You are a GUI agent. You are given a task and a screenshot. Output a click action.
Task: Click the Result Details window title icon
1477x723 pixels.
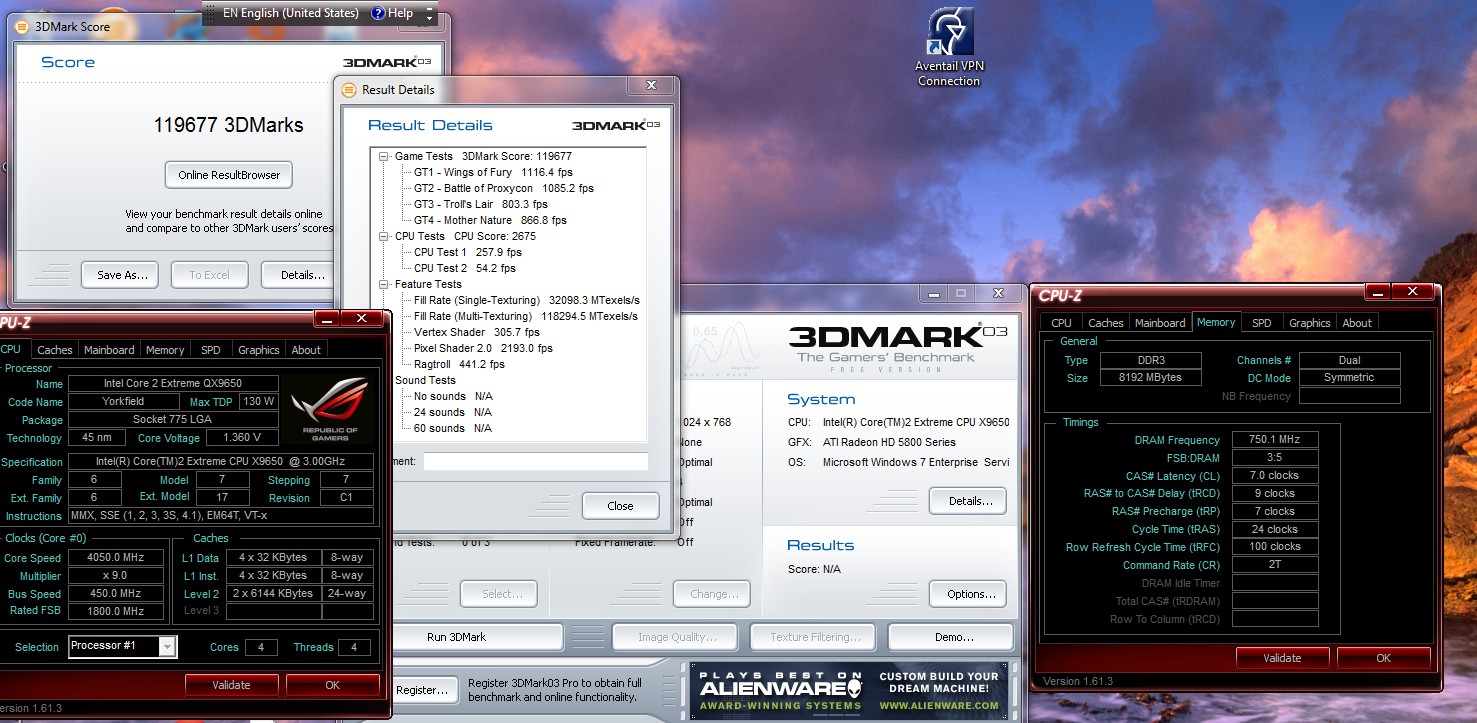click(x=350, y=90)
